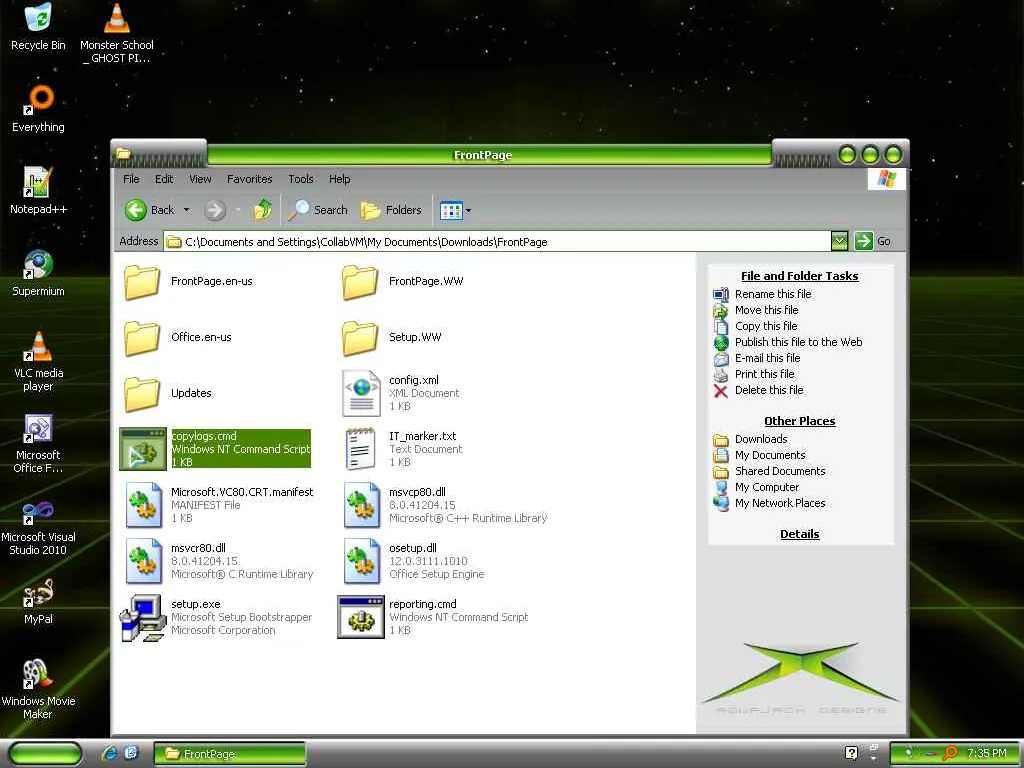Click Rename this file
This screenshot has width=1024, height=768.
pyautogui.click(x=773, y=294)
